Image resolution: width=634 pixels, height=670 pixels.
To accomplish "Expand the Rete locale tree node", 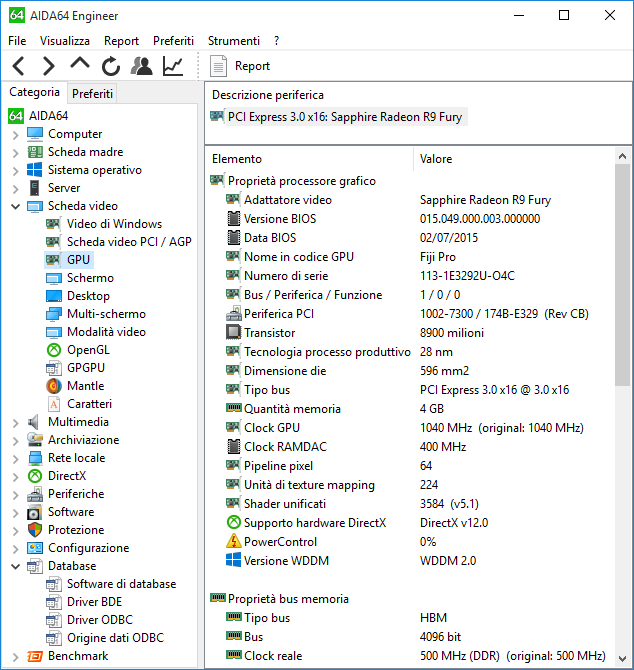I will (x=15, y=459).
